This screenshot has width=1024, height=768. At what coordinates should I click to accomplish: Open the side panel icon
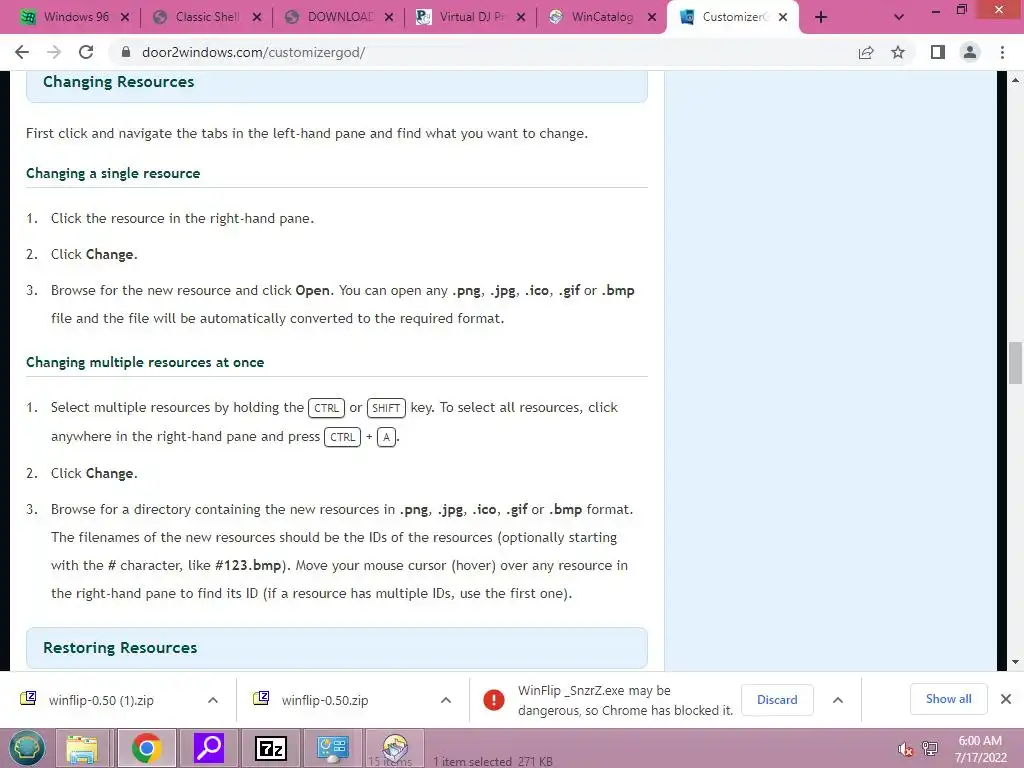tap(938, 52)
